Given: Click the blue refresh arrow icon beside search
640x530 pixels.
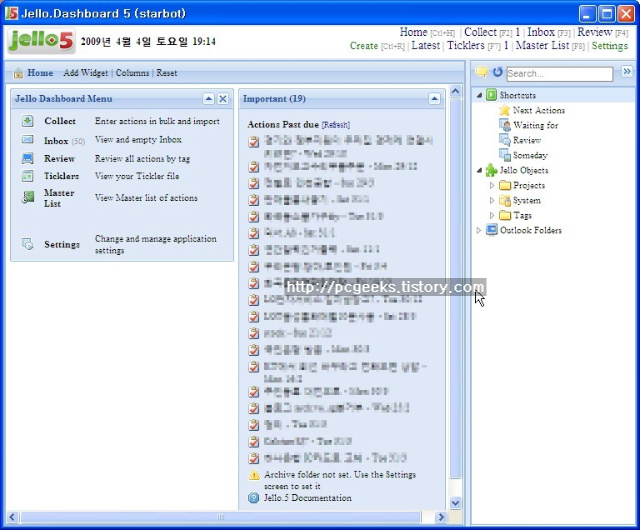Looking at the screenshot, I should (497, 72).
